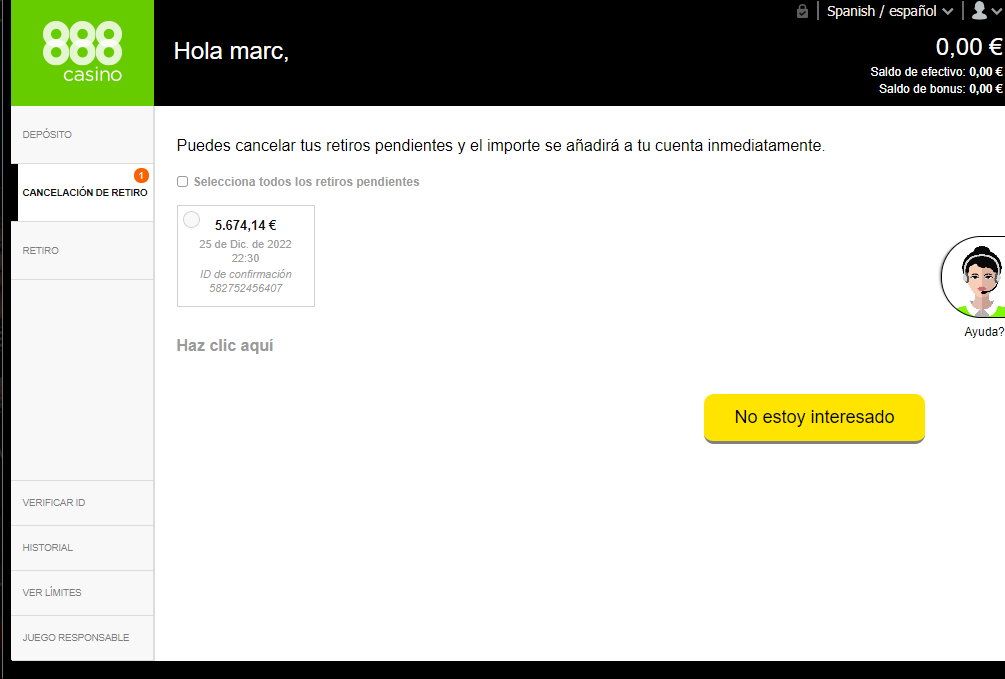
Task: Select the Cancelación de Retiro tab
Action: click(x=84, y=193)
